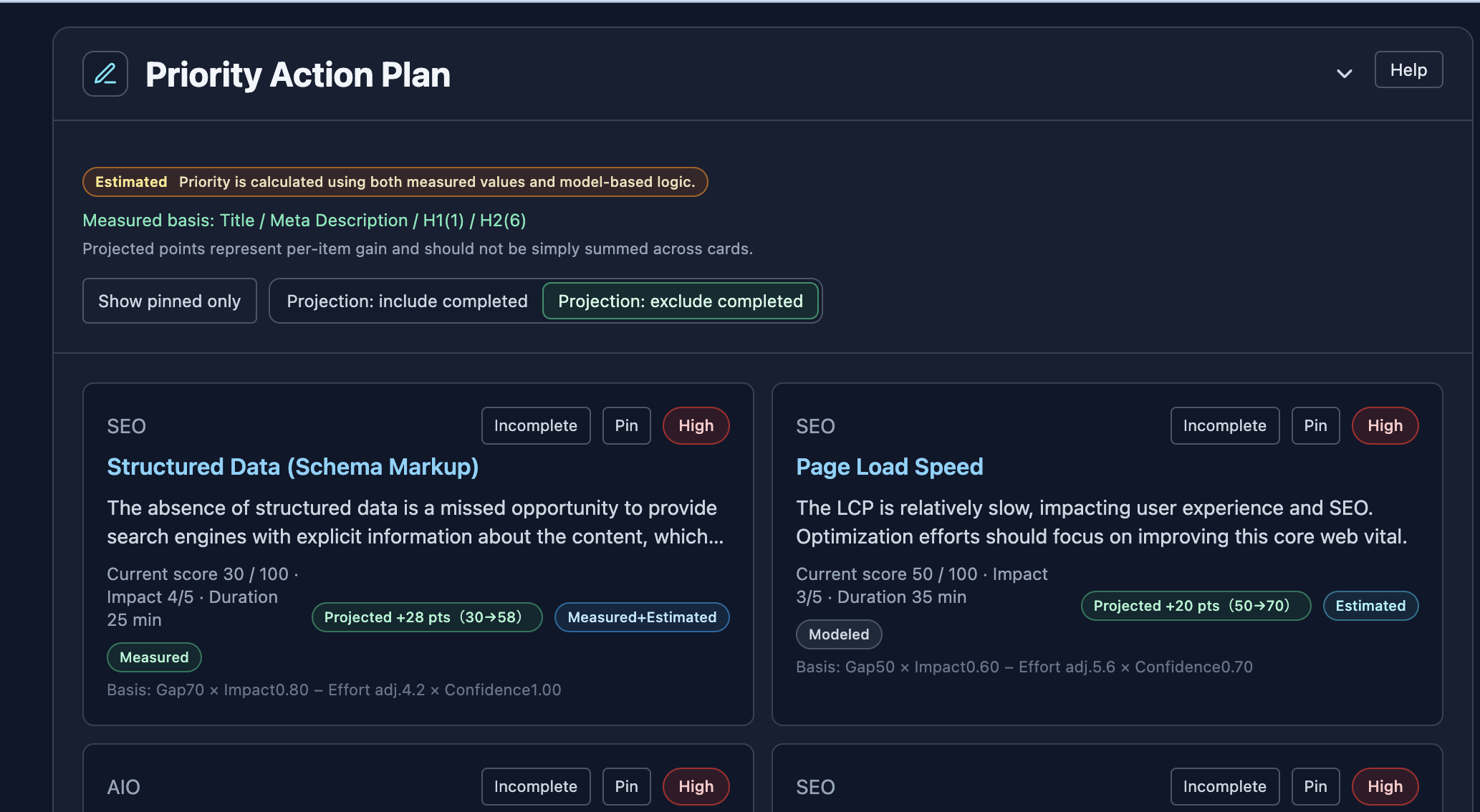Open the Page Load Speed item
Viewport: 1480px width, 812px height.
(x=889, y=466)
